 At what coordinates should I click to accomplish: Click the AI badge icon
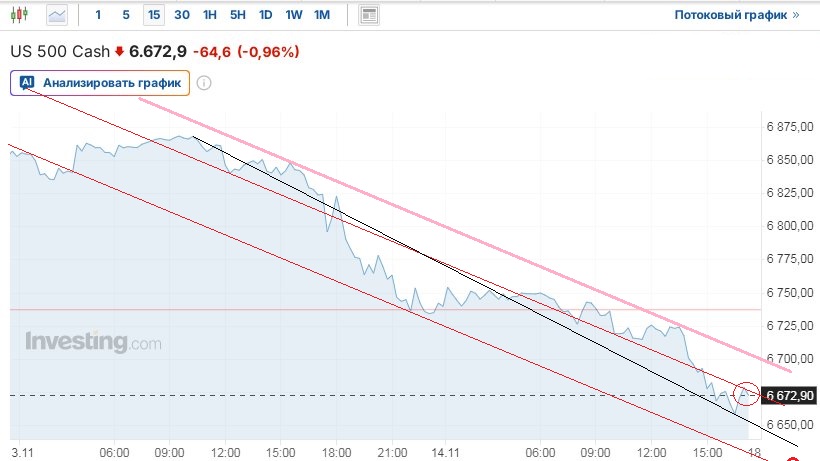27,83
